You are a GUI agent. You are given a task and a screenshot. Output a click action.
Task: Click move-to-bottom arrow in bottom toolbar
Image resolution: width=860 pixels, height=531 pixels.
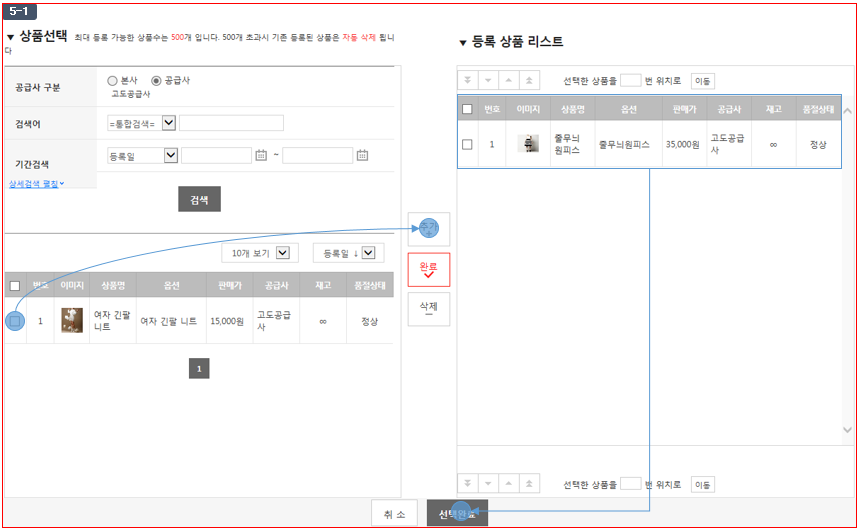pyautogui.click(x=467, y=484)
